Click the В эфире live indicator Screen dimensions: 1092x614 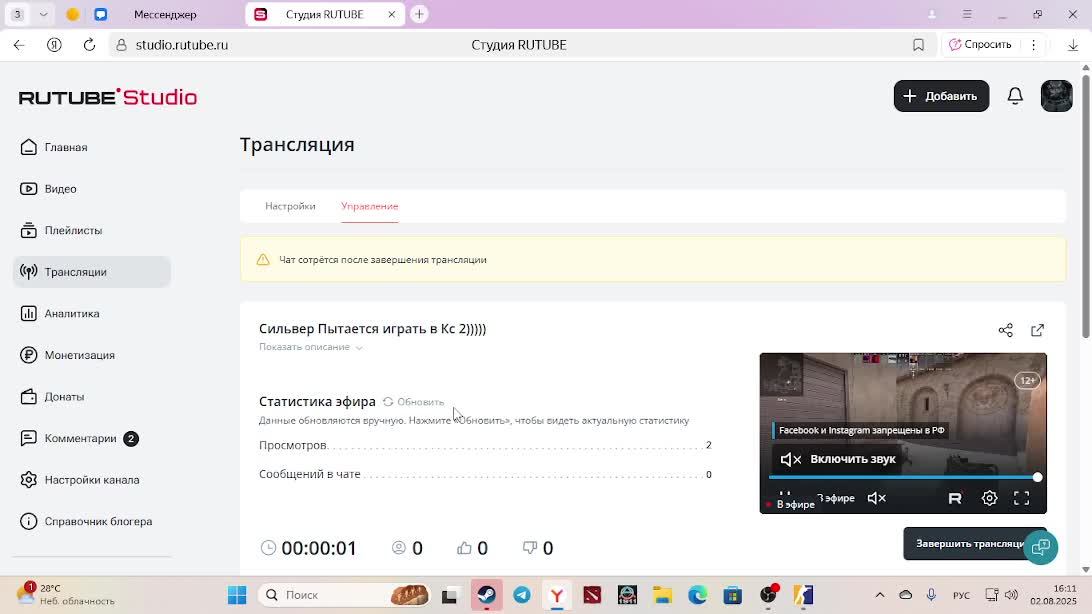790,504
